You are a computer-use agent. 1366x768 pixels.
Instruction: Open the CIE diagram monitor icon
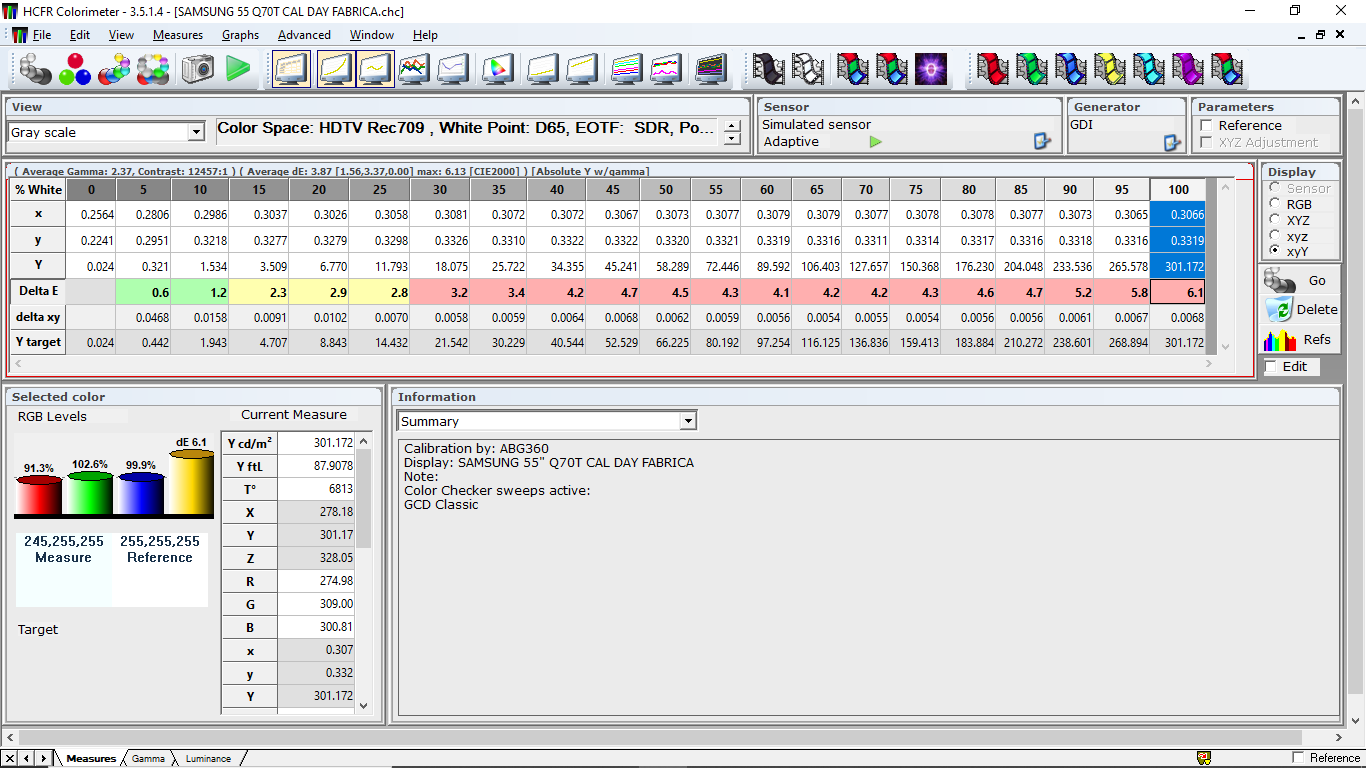click(497, 69)
